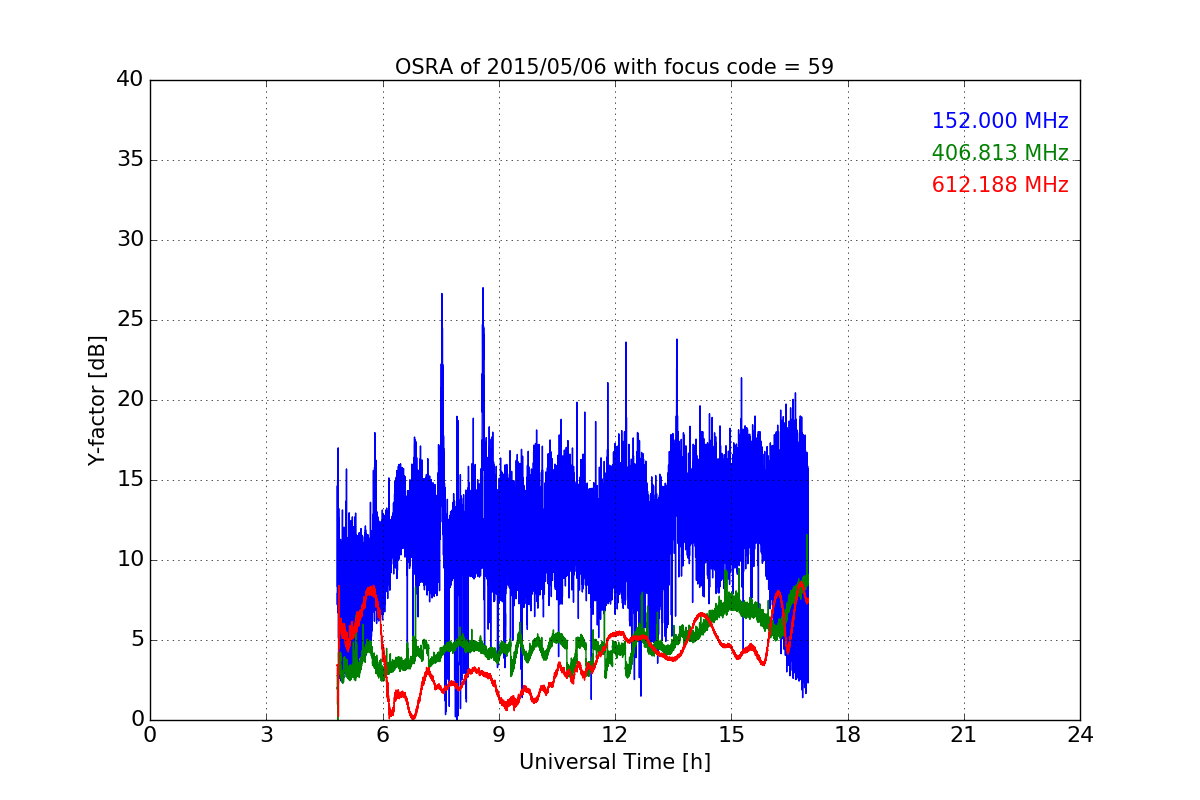Select the green 406.813 MHz legend label
Image resolution: width=1200 pixels, height=800 pixels.
click(x=1000, y=153)
